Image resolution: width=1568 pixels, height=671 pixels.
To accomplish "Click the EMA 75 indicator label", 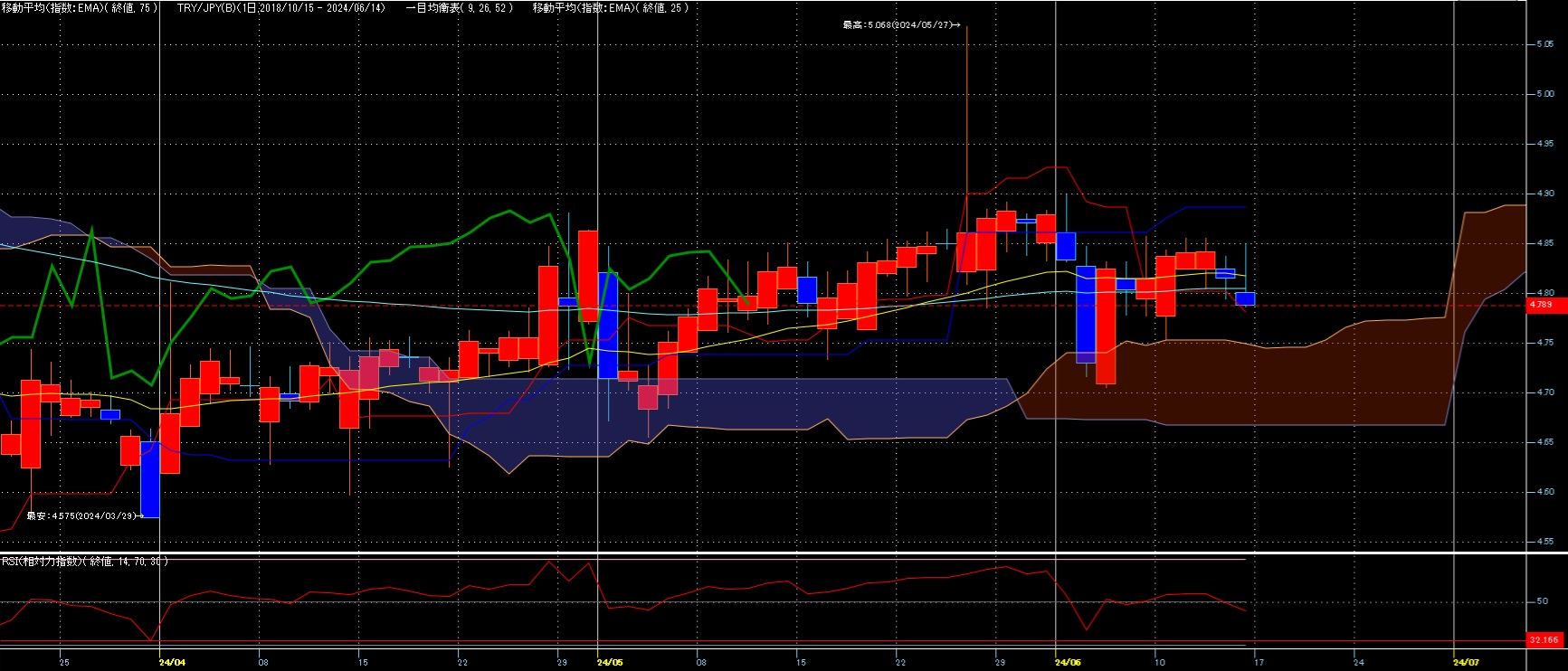I will coord(80,7).
